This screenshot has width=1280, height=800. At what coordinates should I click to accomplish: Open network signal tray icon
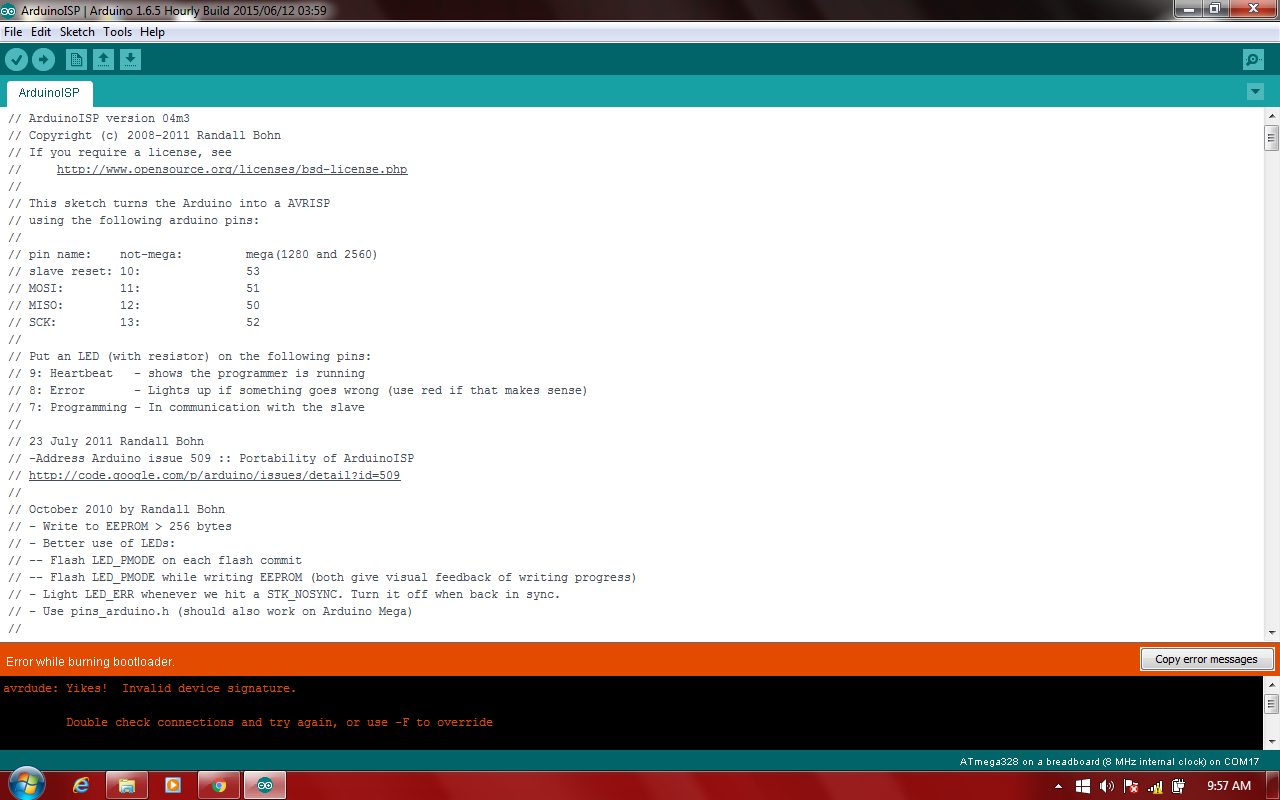coord(1155,786)
